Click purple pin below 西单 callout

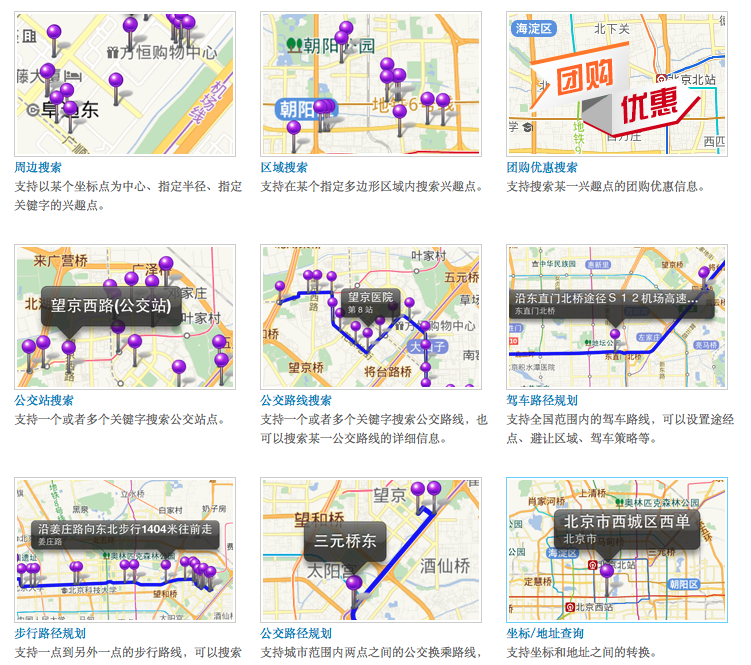[x=607, y=571]
